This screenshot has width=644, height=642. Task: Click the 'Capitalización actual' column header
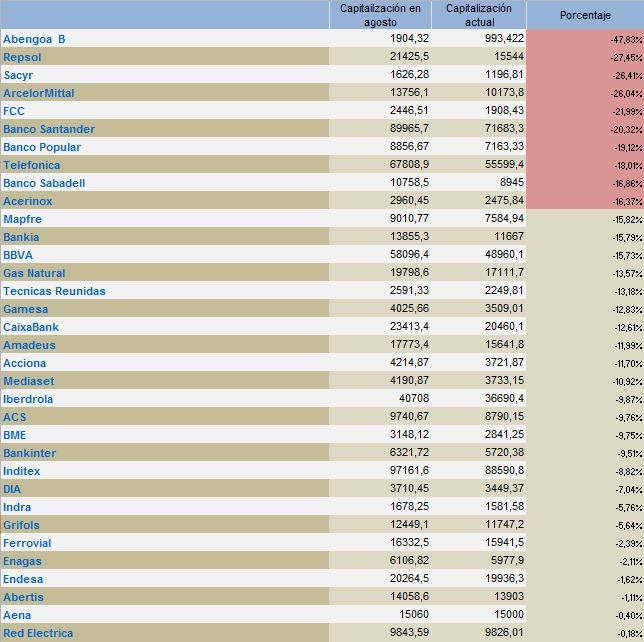[479, 15]
